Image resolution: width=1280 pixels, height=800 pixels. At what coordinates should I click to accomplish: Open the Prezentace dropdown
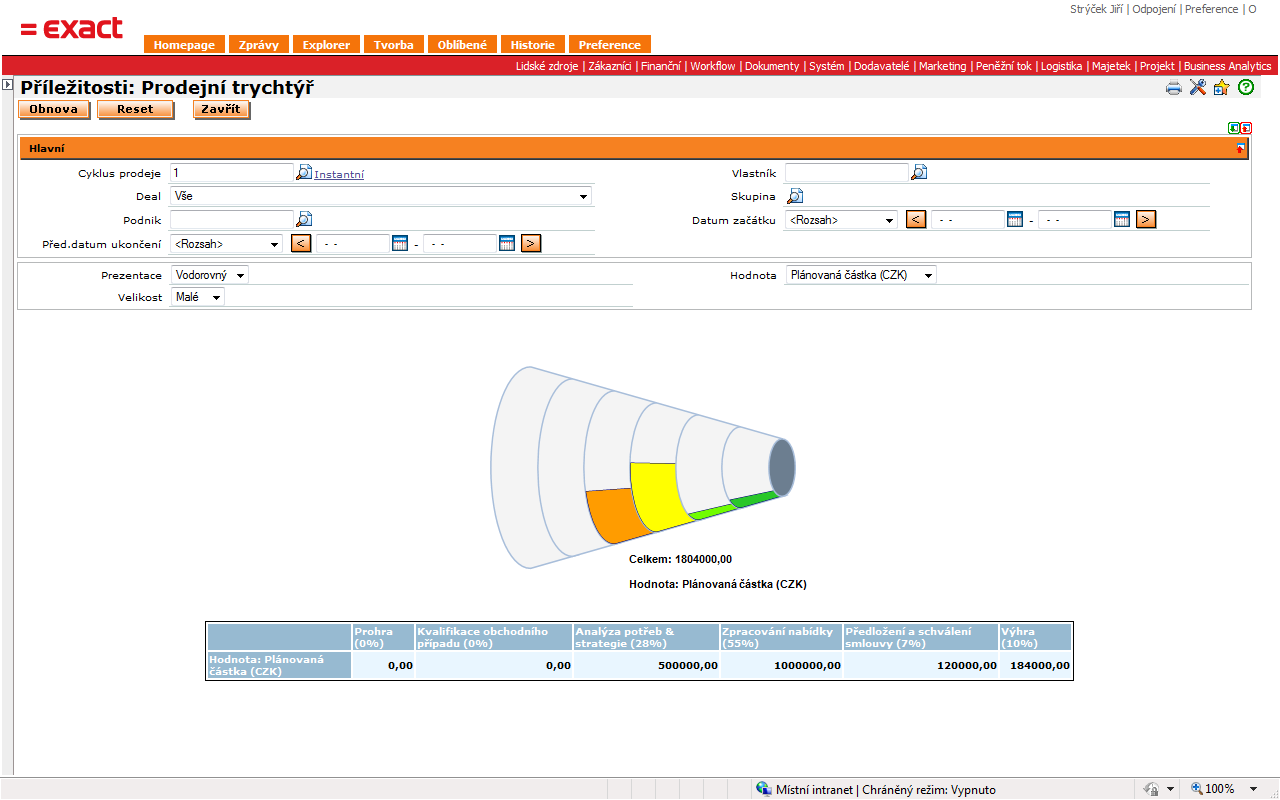coord(210,275)
